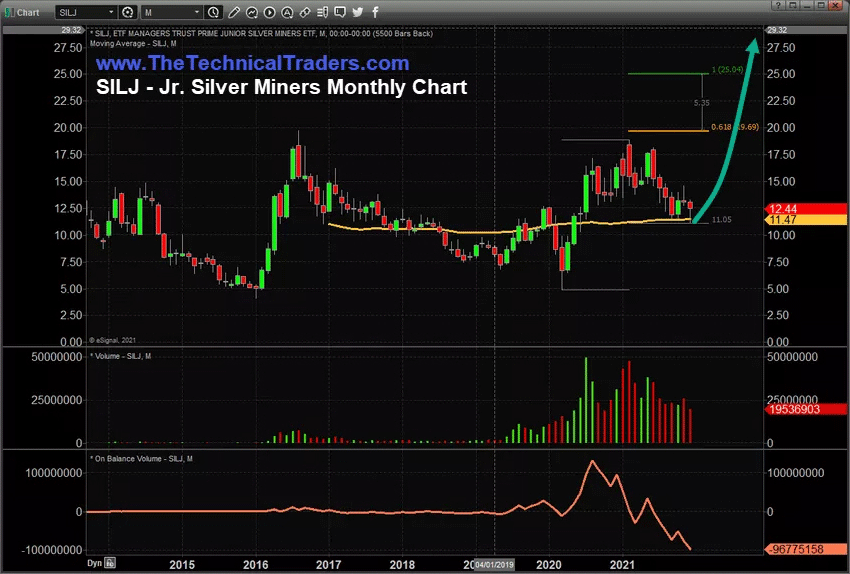
Task: Click the circular play button icon
Action: [x=268, y=13]
